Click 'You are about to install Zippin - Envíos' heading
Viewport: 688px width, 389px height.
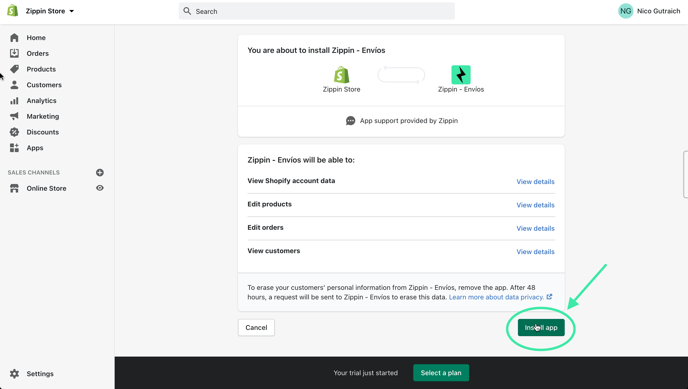click(x=316, y=50)
